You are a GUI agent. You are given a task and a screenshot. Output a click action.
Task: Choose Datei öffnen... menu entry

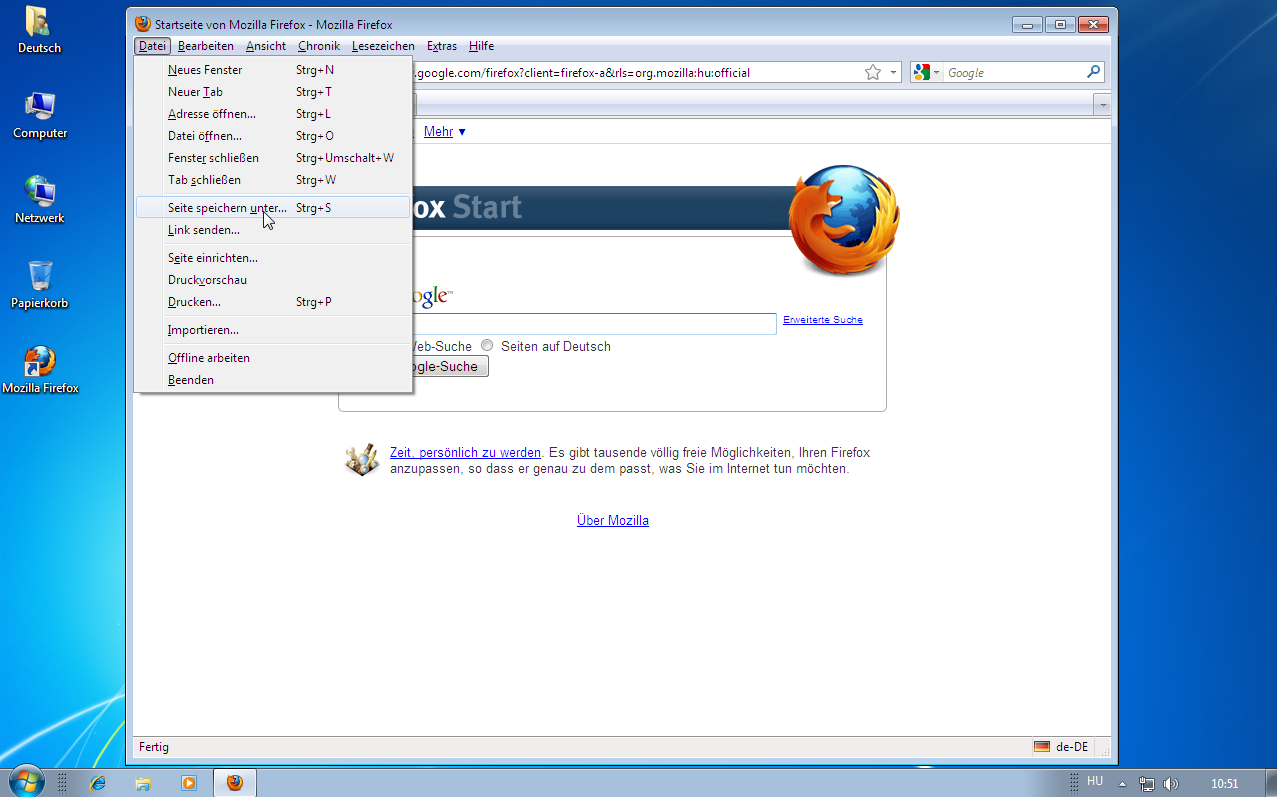click(x=273, y=136)
